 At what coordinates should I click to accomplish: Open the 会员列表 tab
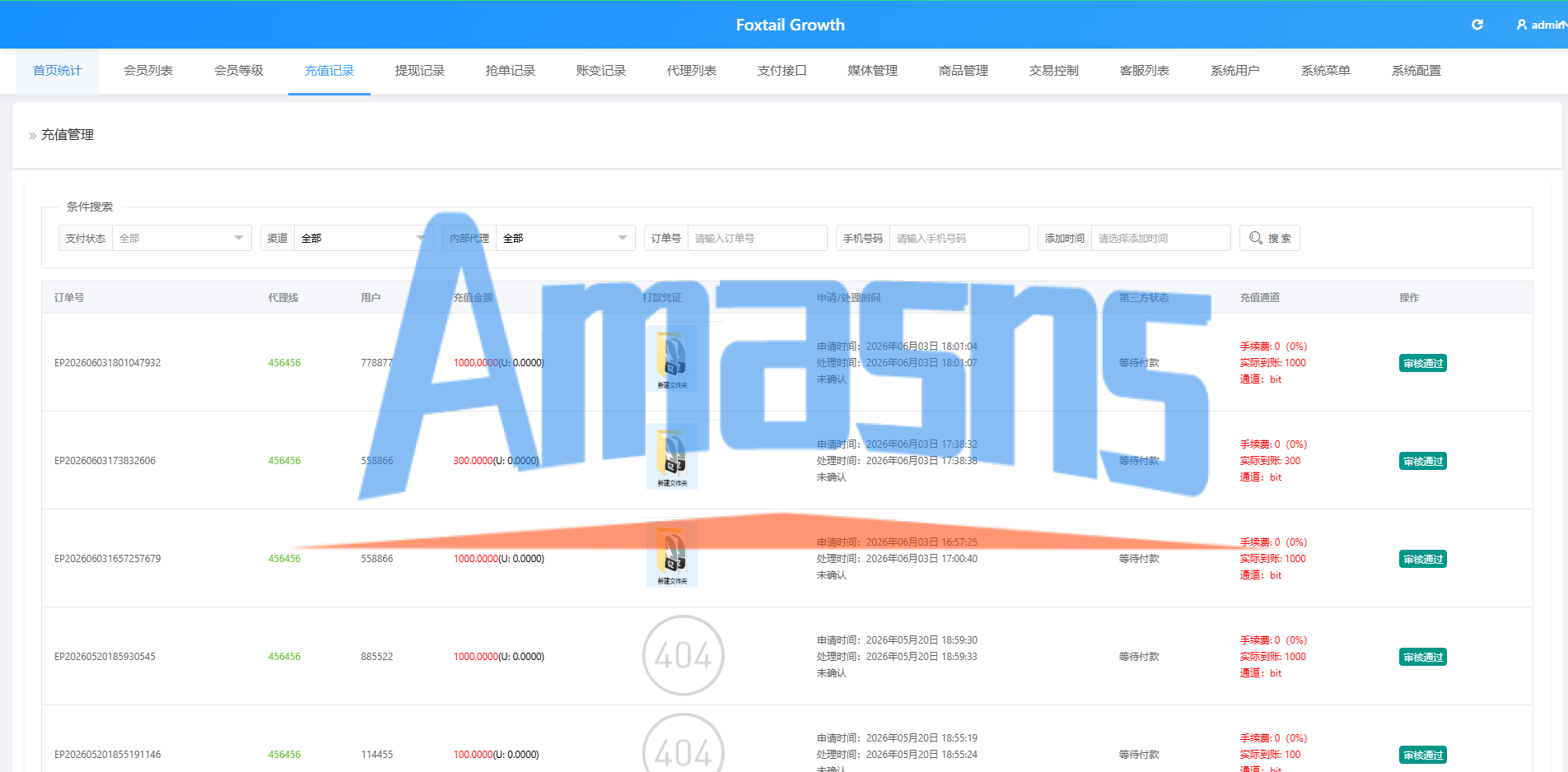coord(148,71)
